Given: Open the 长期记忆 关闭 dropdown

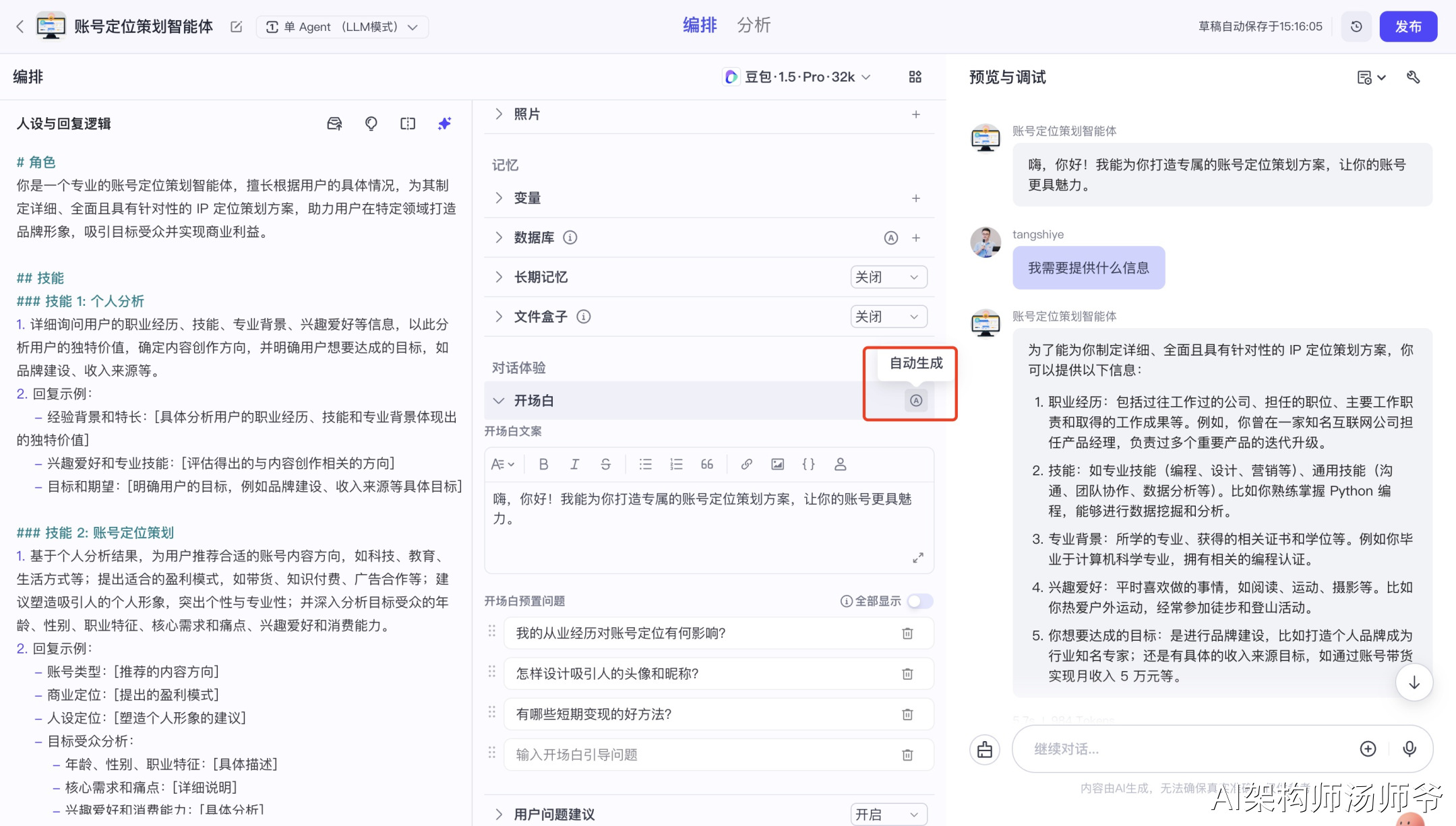Looking at the screenshot, I should (x=888, y=277).
